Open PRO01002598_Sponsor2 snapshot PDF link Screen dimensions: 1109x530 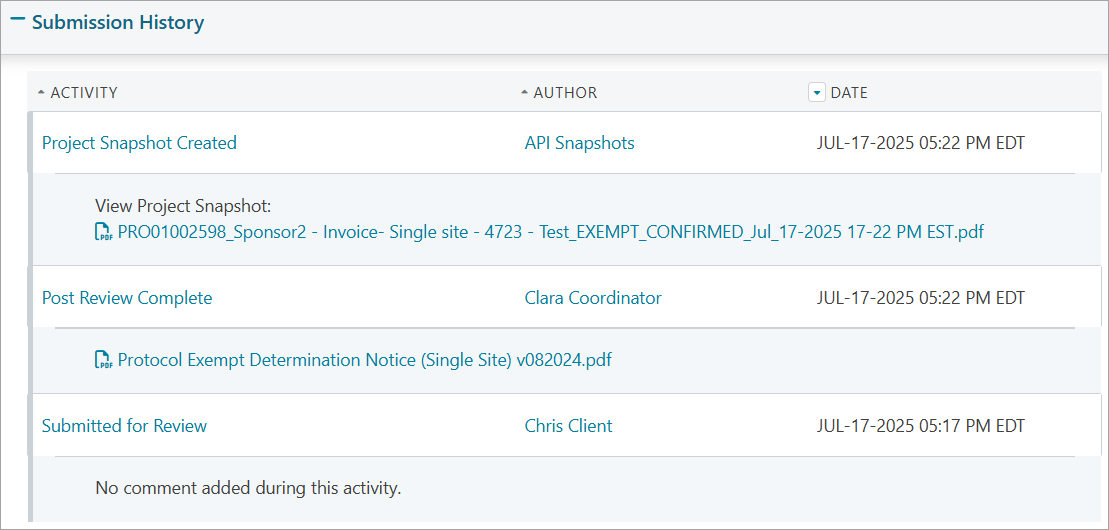551,231
